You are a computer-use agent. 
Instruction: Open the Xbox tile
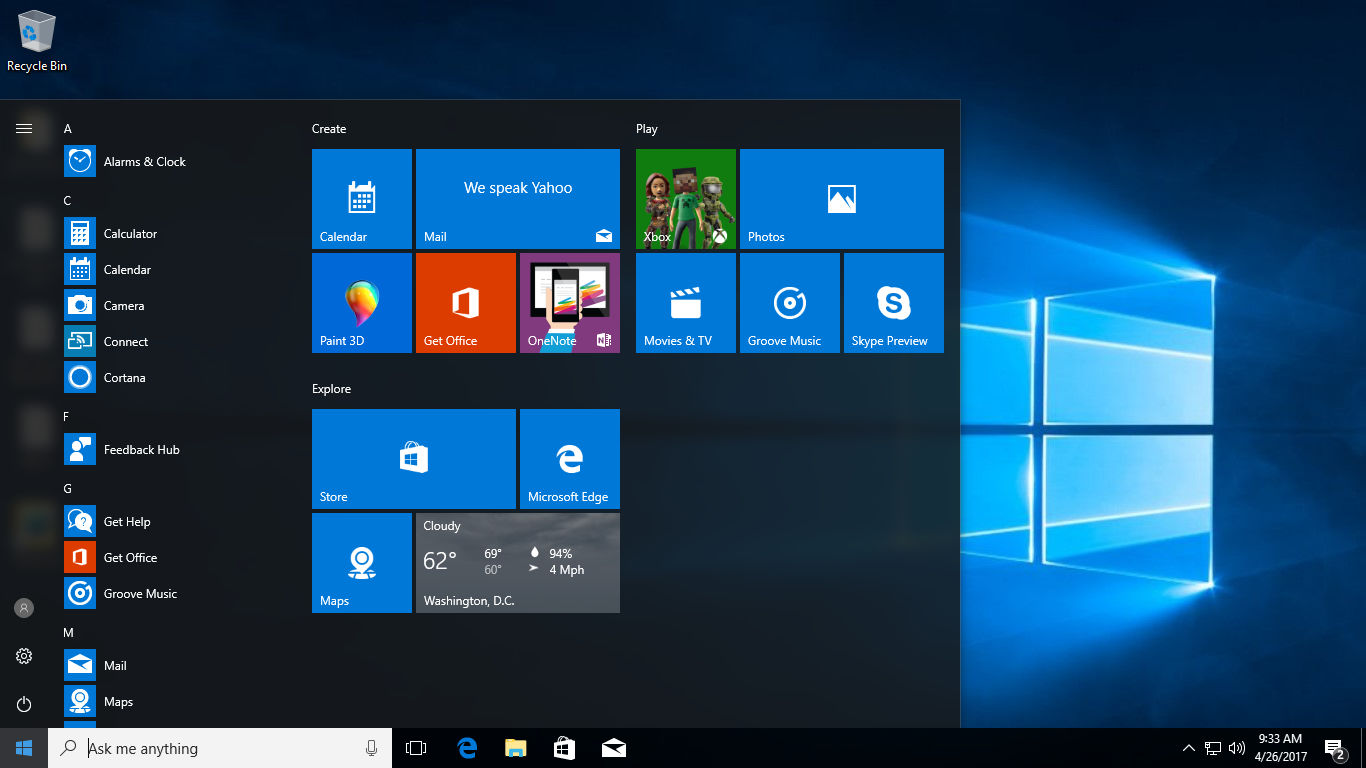pyautogui.click(x=686, y=199)
